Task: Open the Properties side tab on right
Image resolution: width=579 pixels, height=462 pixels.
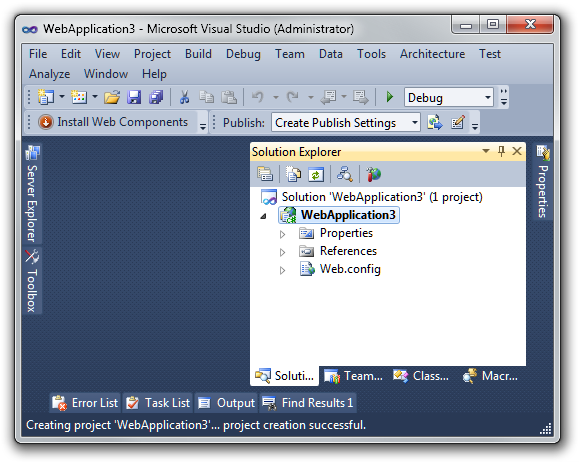Action: pyautogui.click(x=543, y=181)
